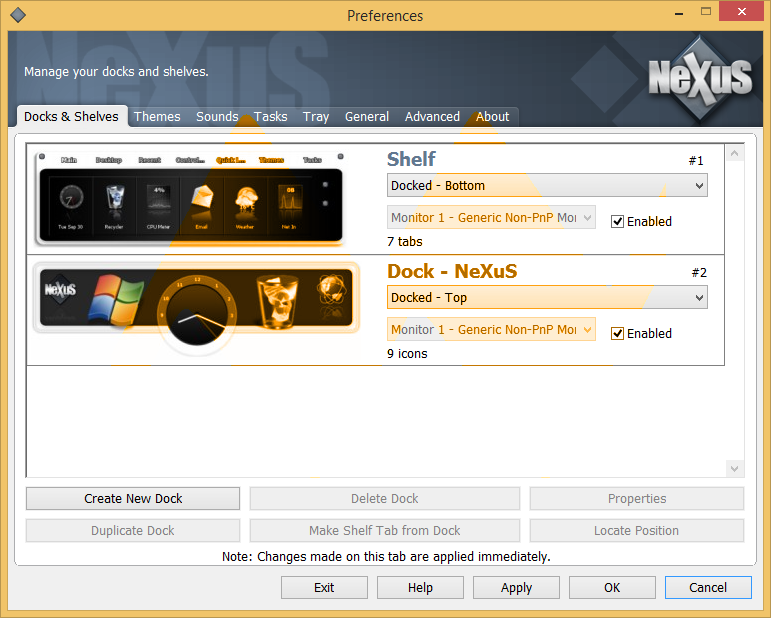This screenshot has width=771, height=618.
Task: Click dock list scrollbar up arrow
Action: (735, 153)
